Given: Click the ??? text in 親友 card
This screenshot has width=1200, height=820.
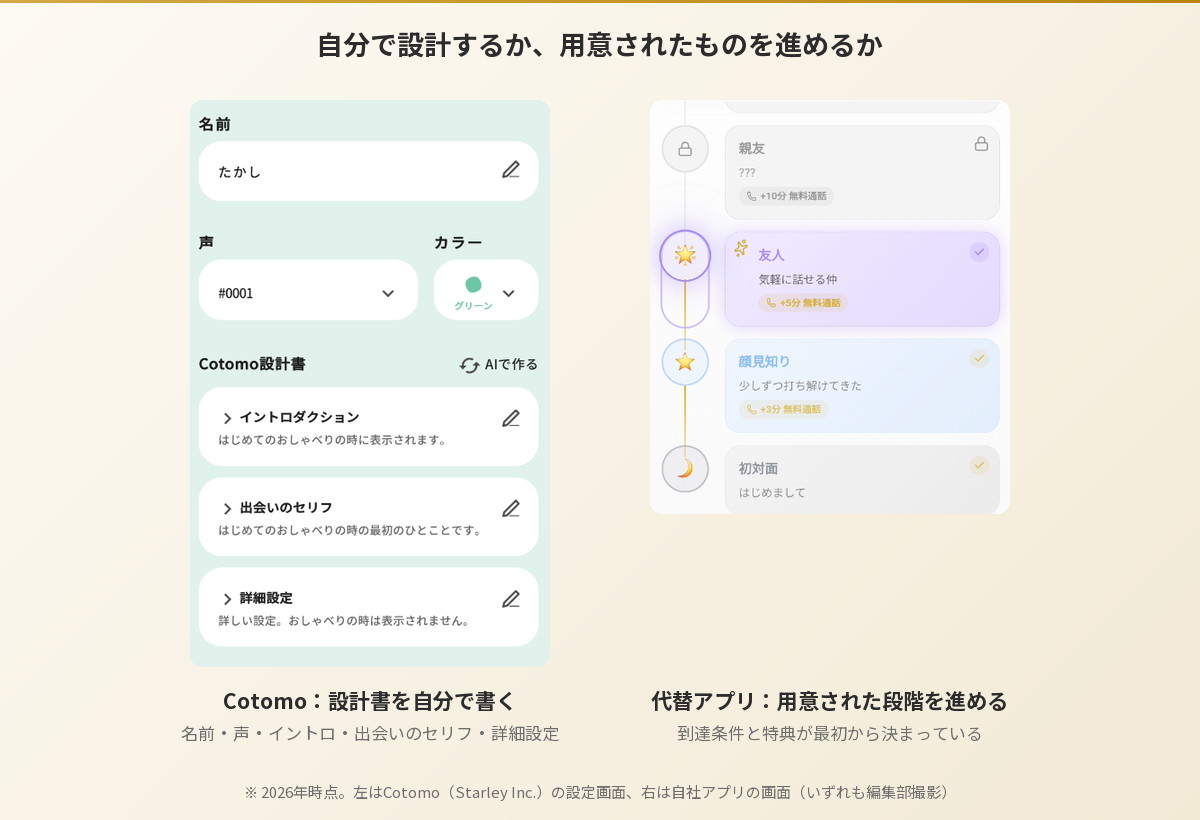Looking at the screenshot, I should tap(747, 172).
